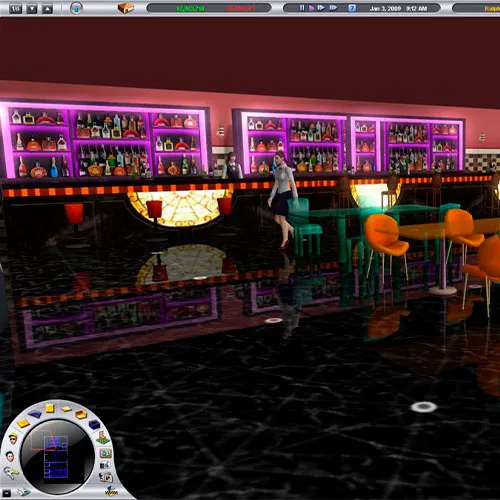This screenshot has height=500, width=500.
Task: Pause the game simulation
Action: [302, 8]
